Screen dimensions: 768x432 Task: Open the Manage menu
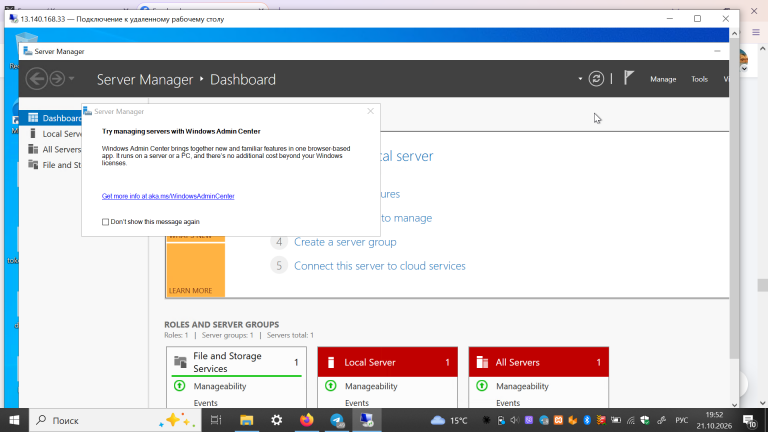tap(663, 79)
